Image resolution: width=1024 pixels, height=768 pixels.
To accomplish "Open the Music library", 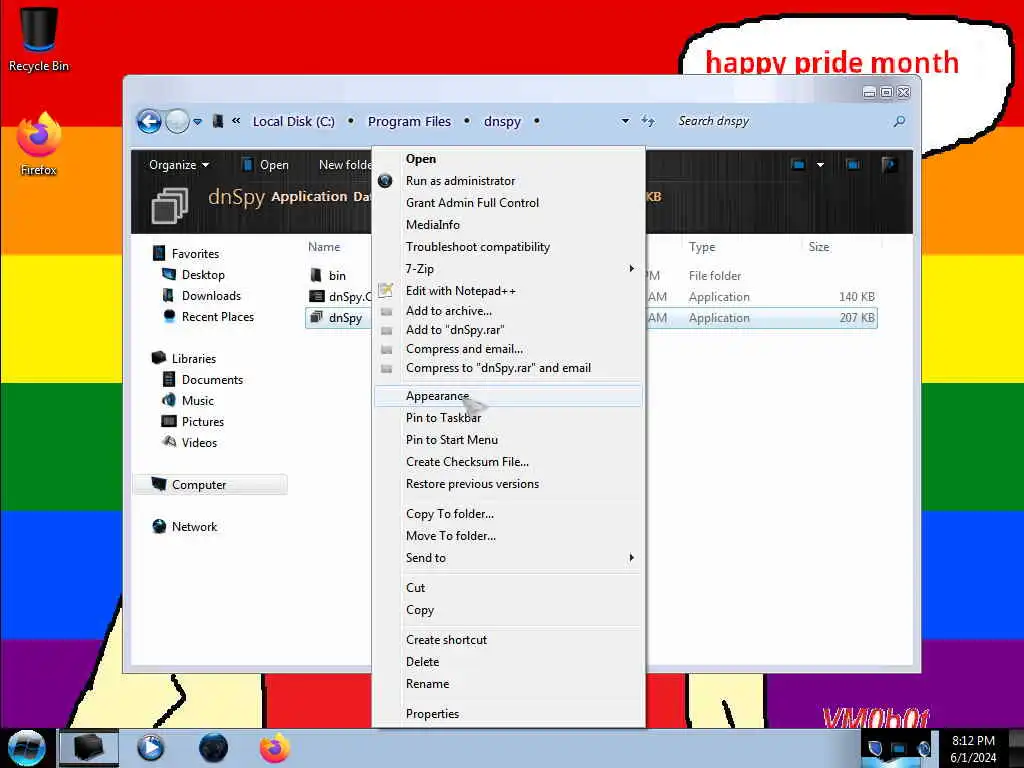I will pyautogui.click(x=197, y=400).
